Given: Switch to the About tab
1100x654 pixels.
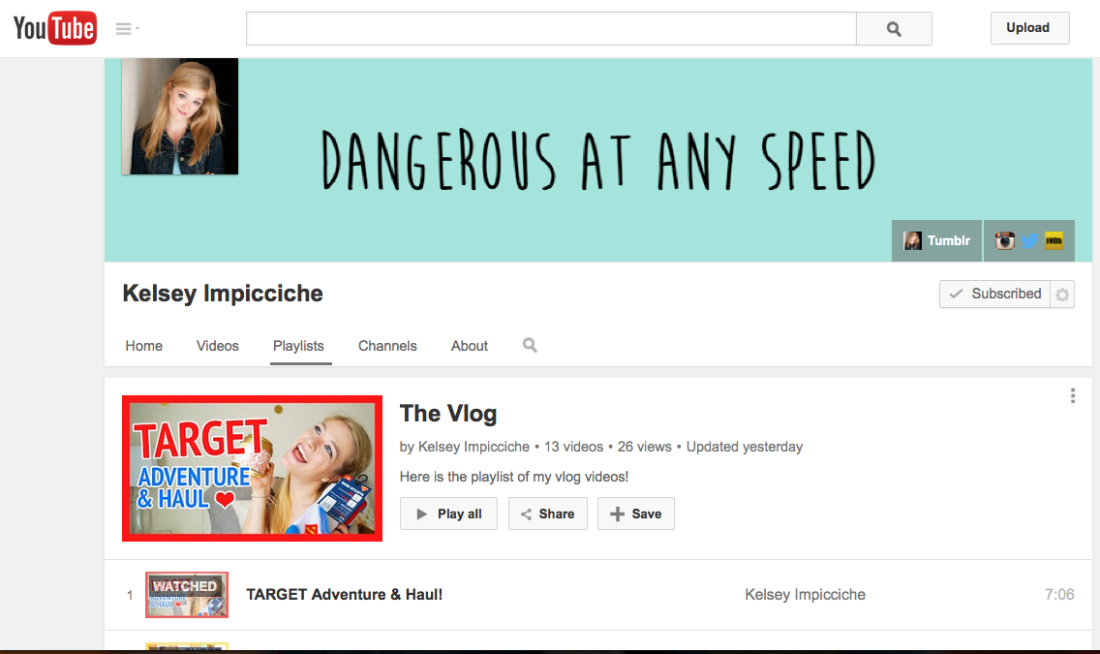Looking at the screenshot, I should coord(469,346).
